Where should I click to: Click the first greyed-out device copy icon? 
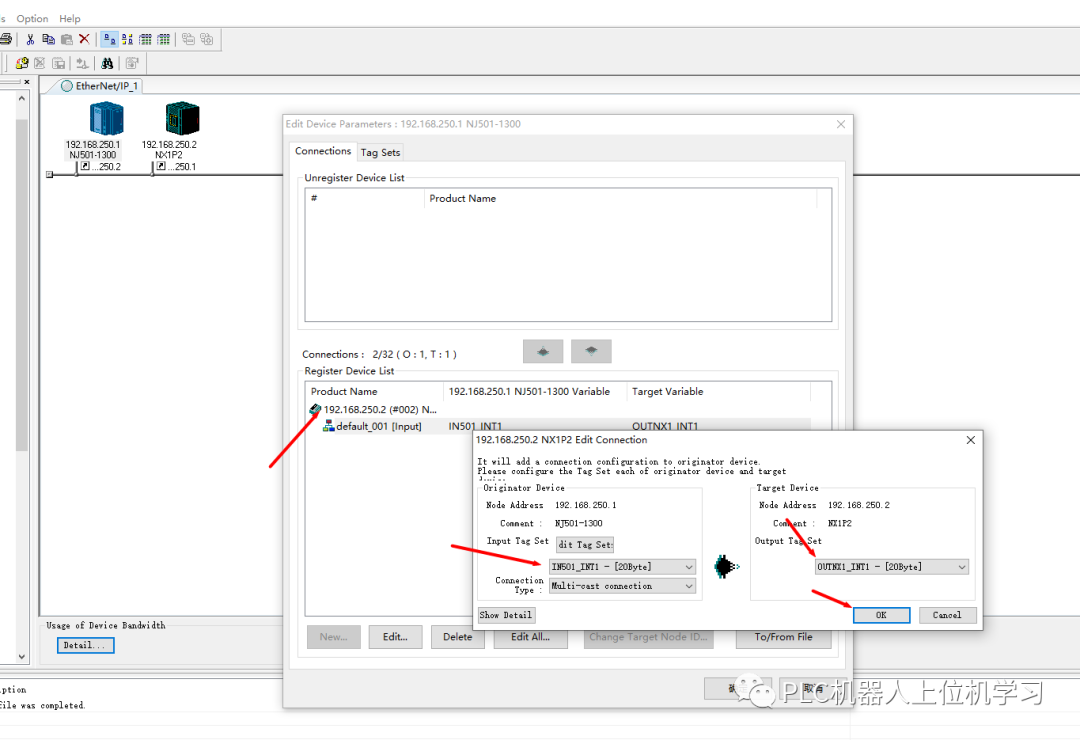pos(188,39)
